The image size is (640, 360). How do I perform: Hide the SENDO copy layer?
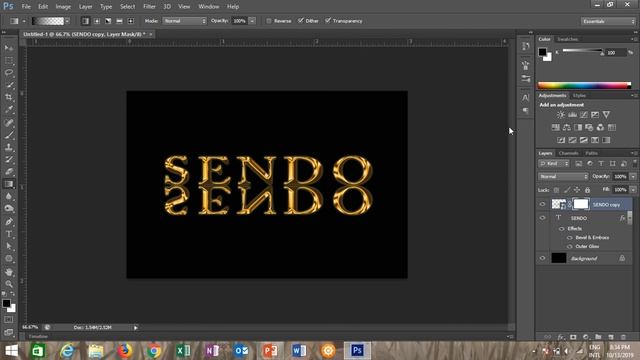click(542, 204)
